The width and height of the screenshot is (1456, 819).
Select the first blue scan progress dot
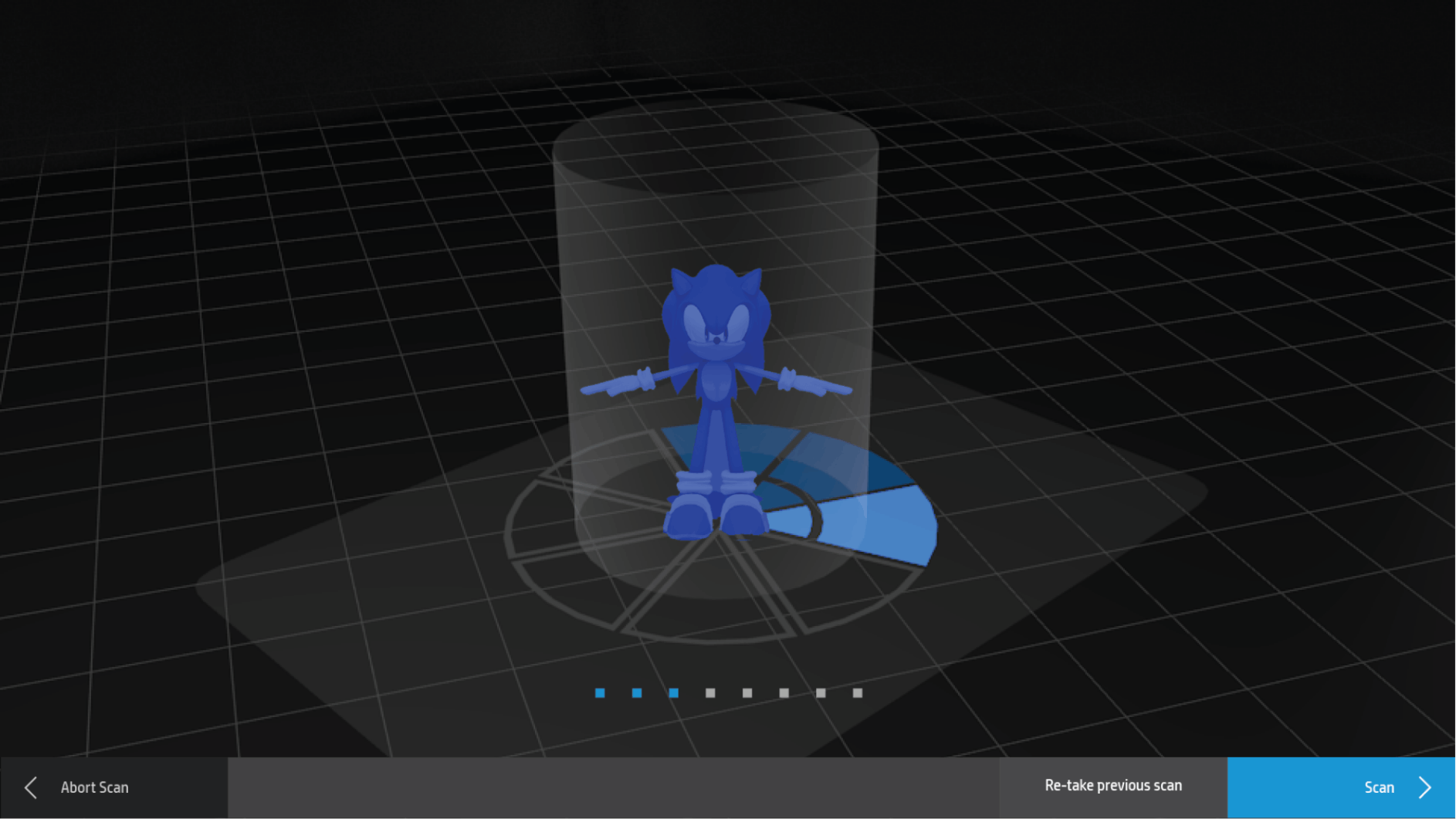pos(599,692)
